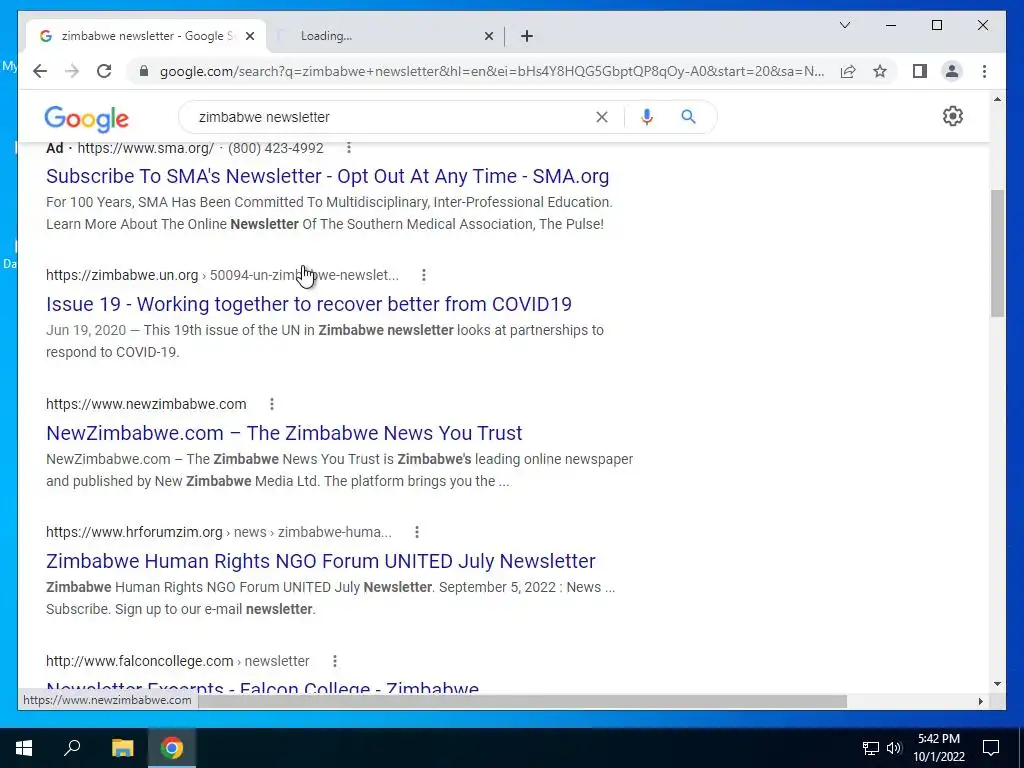Image resolution: width=1024 pixels, height=768 pixels.
Task: Go back to the previous page
Action: point(40,71)
